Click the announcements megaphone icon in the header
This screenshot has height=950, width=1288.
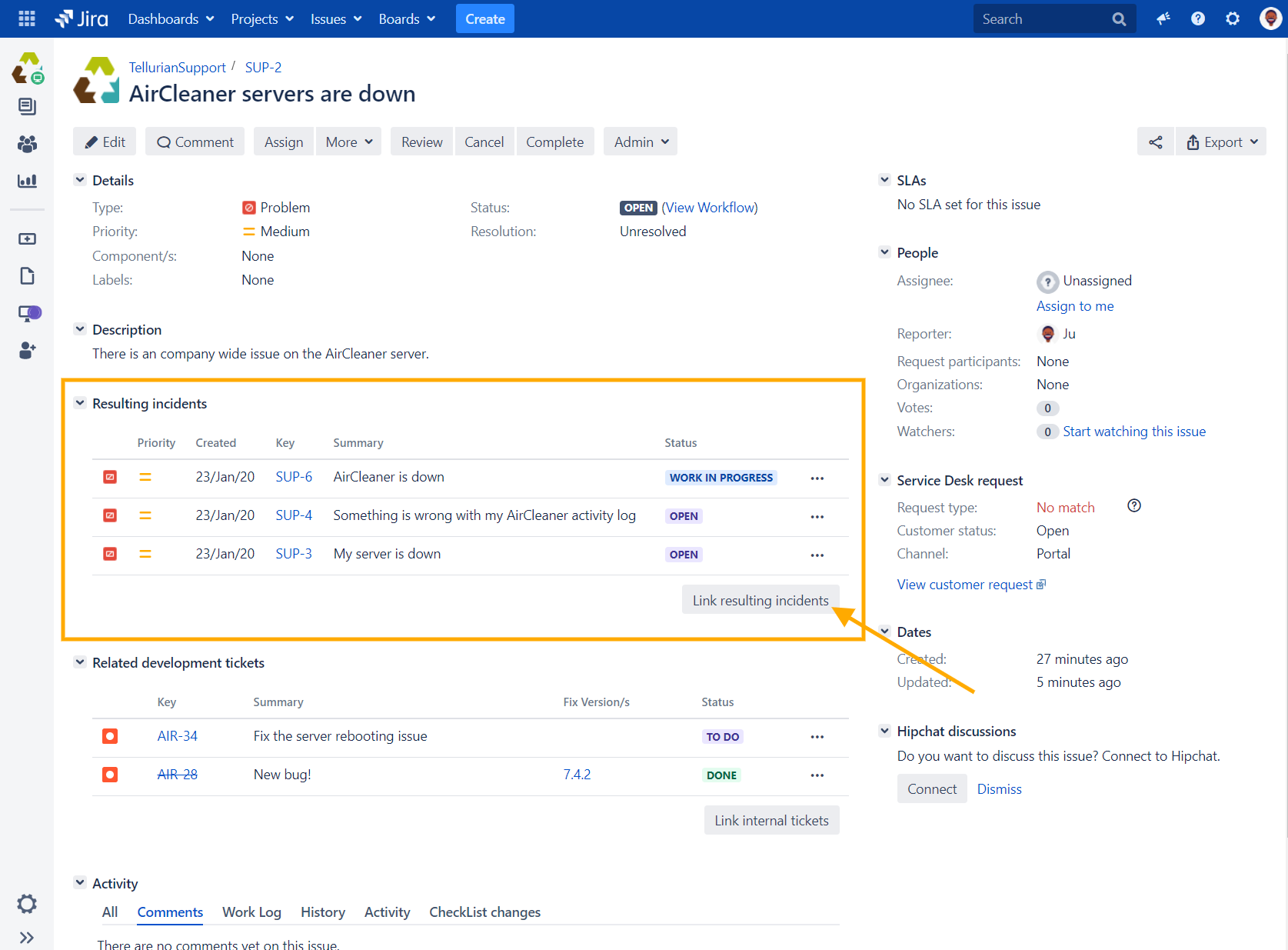1163,18
